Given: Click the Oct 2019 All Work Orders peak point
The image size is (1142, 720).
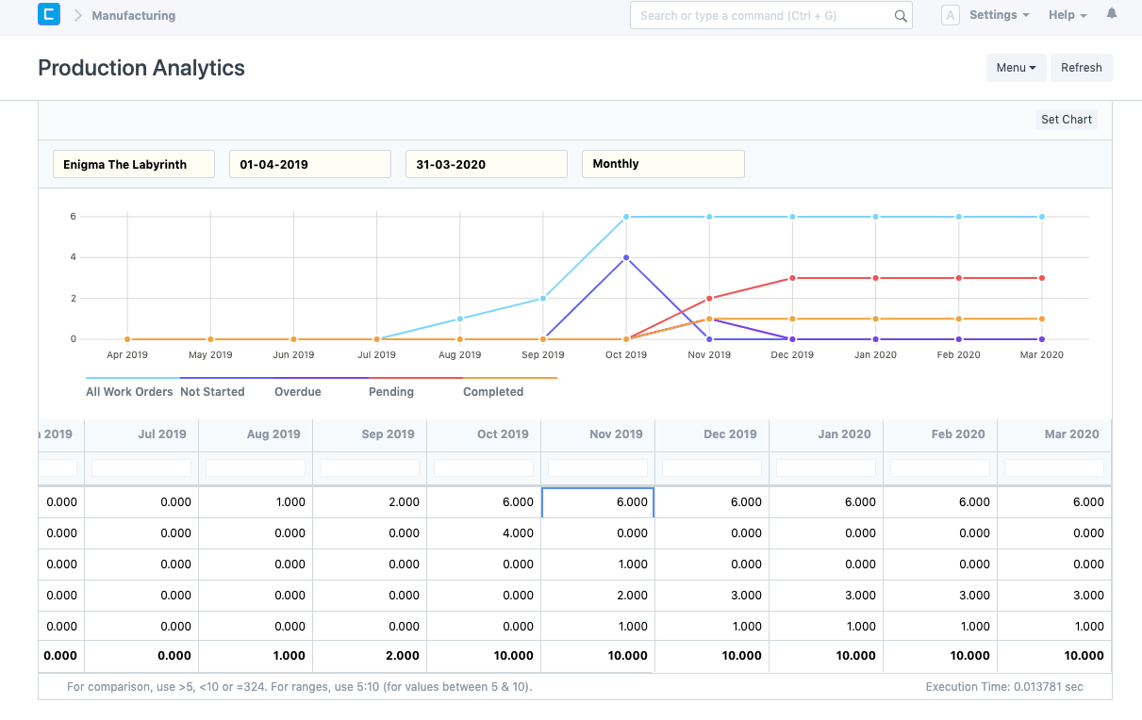Looking at the screenshot, I should pyautogui.click(x=626, y=216).
